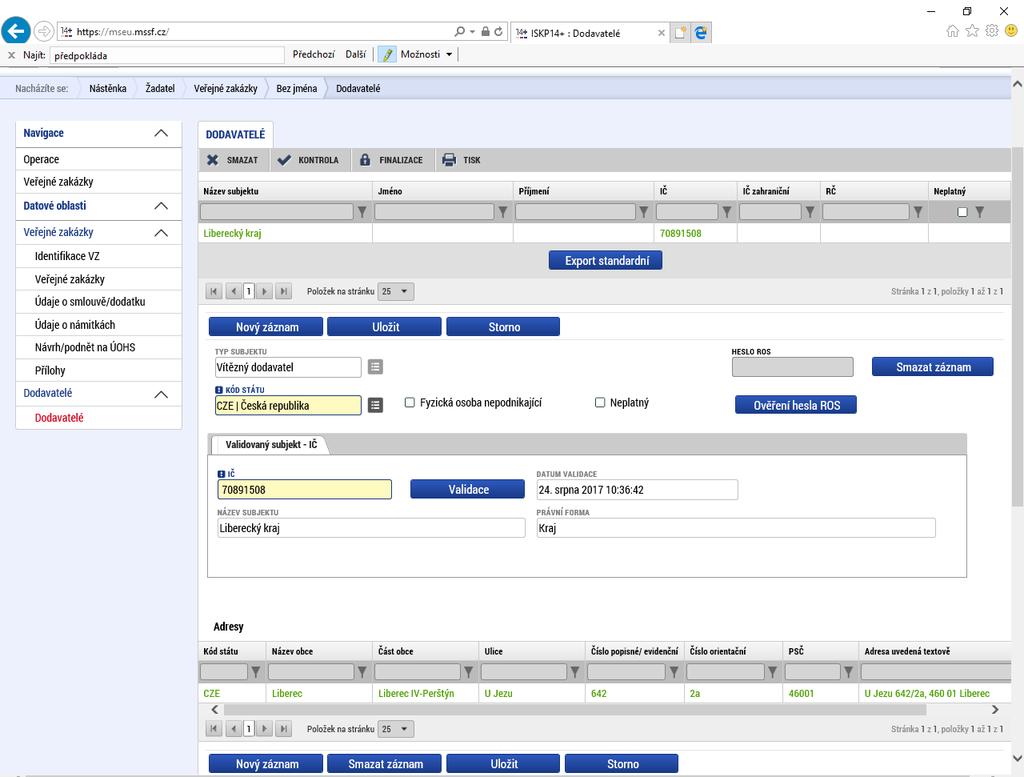Click the upper Uložit button
Screen dimensions: 1024x777
[x=385, y=327]
